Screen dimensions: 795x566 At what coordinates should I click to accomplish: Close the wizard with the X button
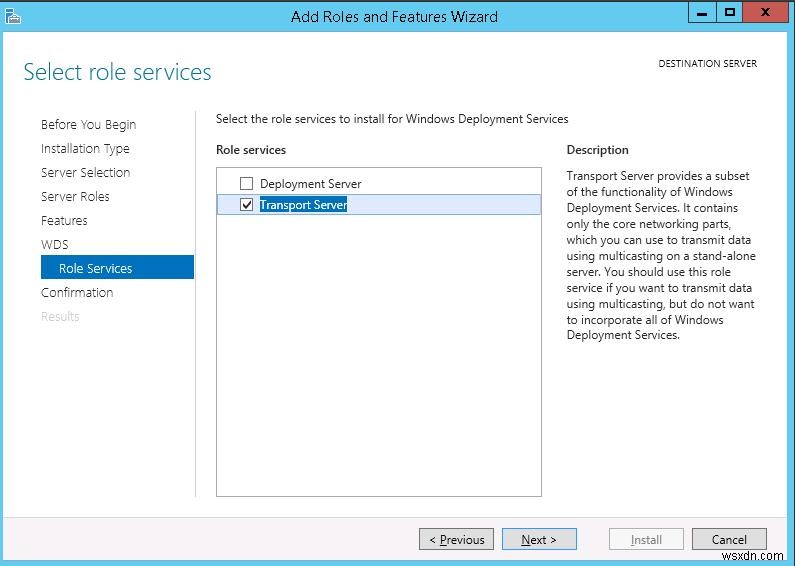point(766,13)
